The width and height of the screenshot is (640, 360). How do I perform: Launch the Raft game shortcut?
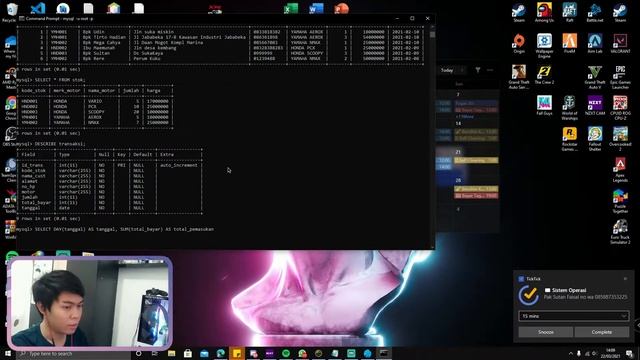click(569, 11)
